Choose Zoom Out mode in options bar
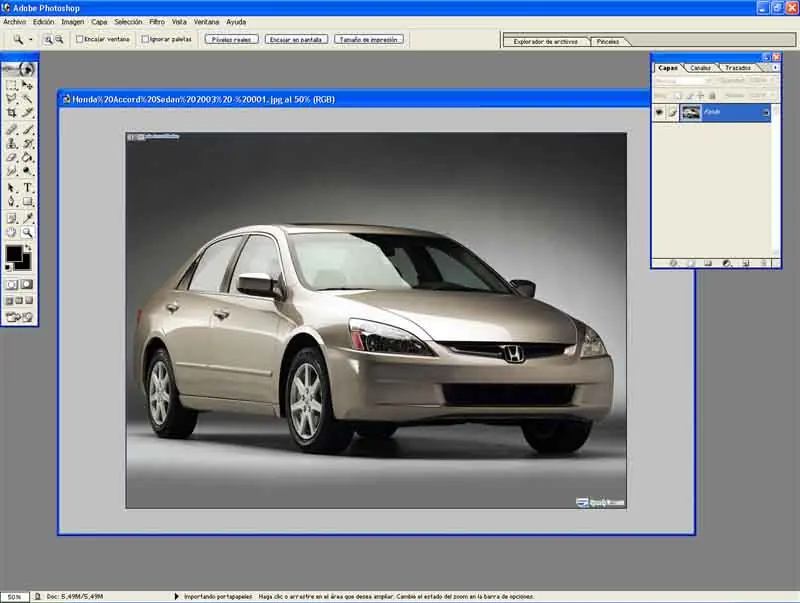This screenshot has width=800, height=603. pyautogui.click(x=59, y=39)
